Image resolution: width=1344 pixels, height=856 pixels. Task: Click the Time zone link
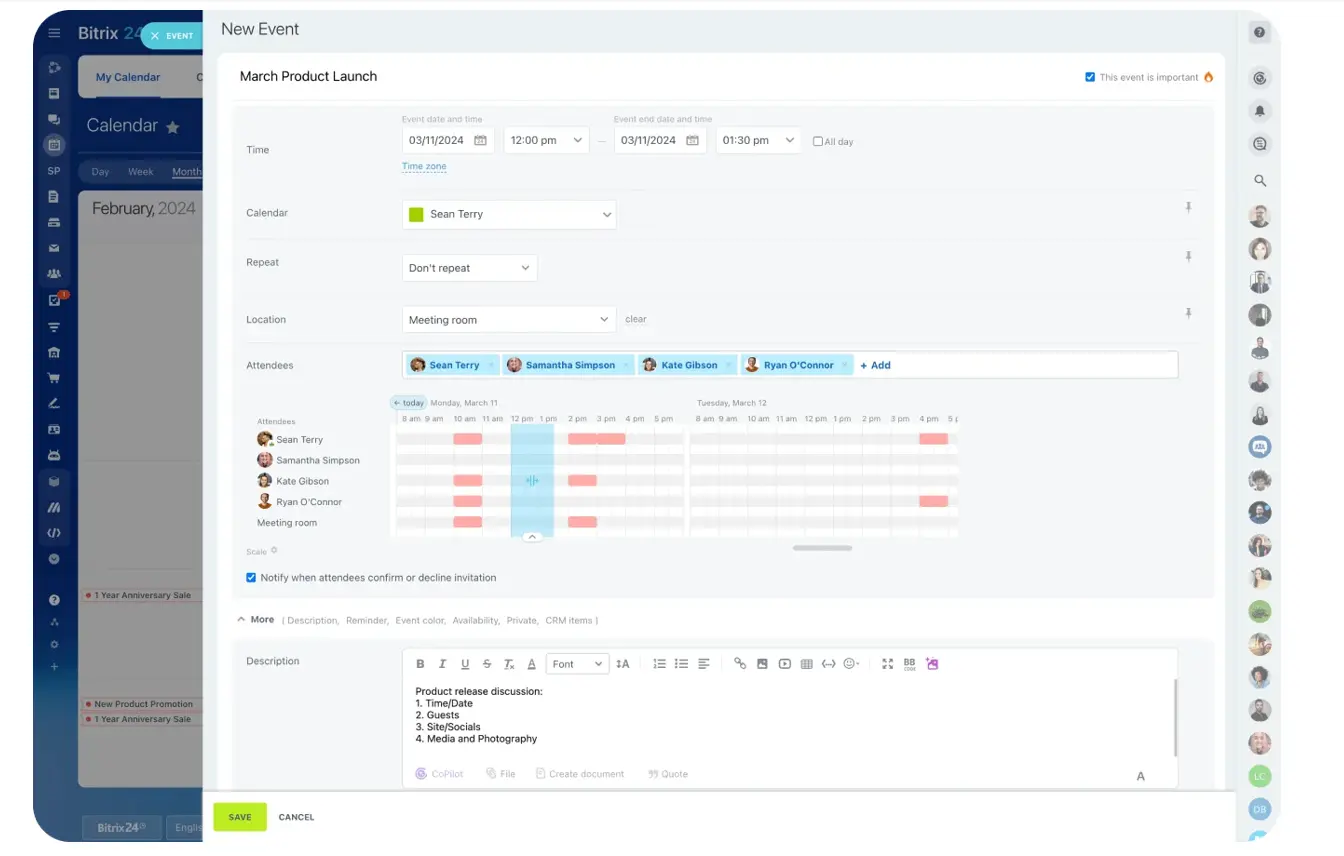424,167
